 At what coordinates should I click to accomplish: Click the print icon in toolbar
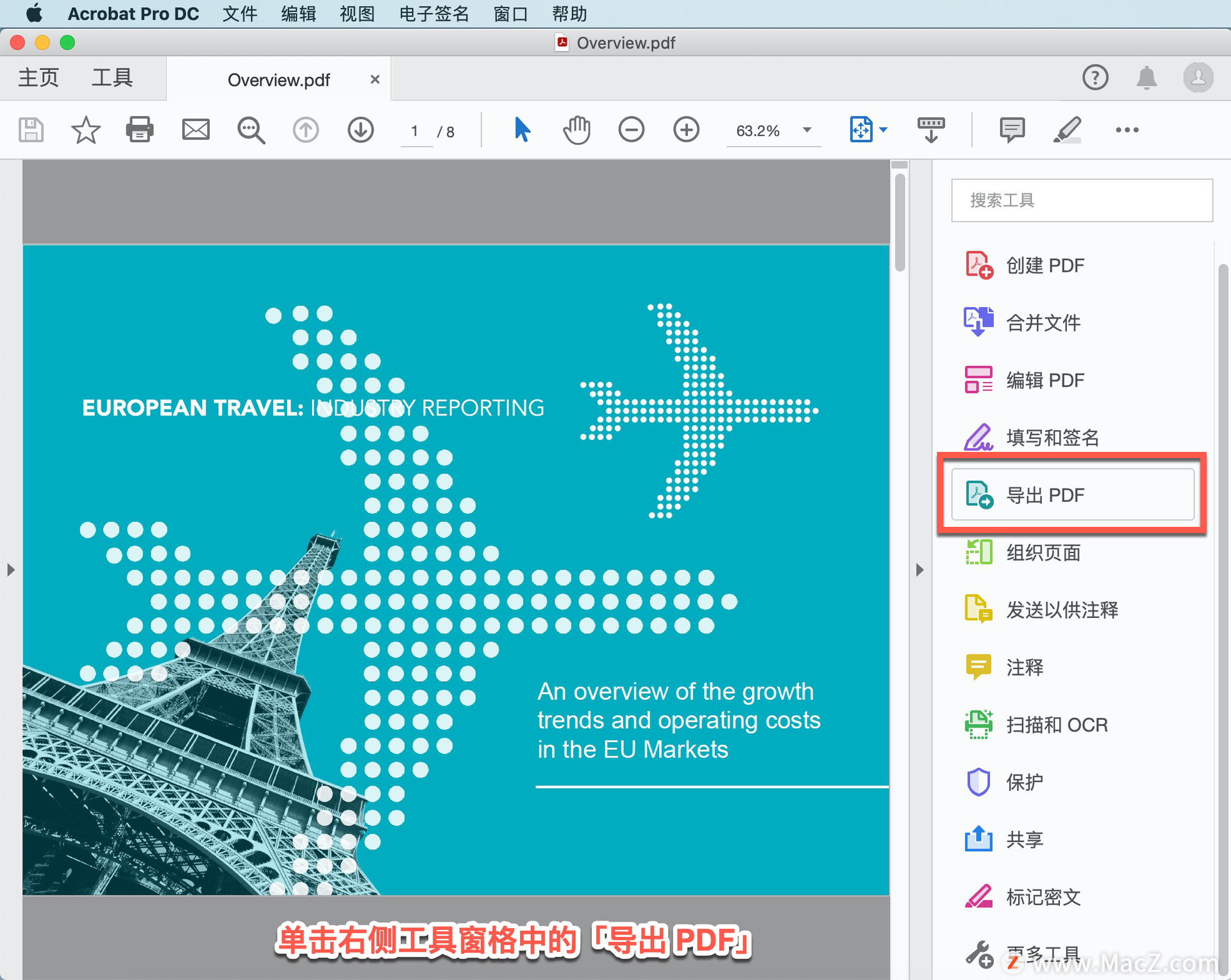(139, 130)
